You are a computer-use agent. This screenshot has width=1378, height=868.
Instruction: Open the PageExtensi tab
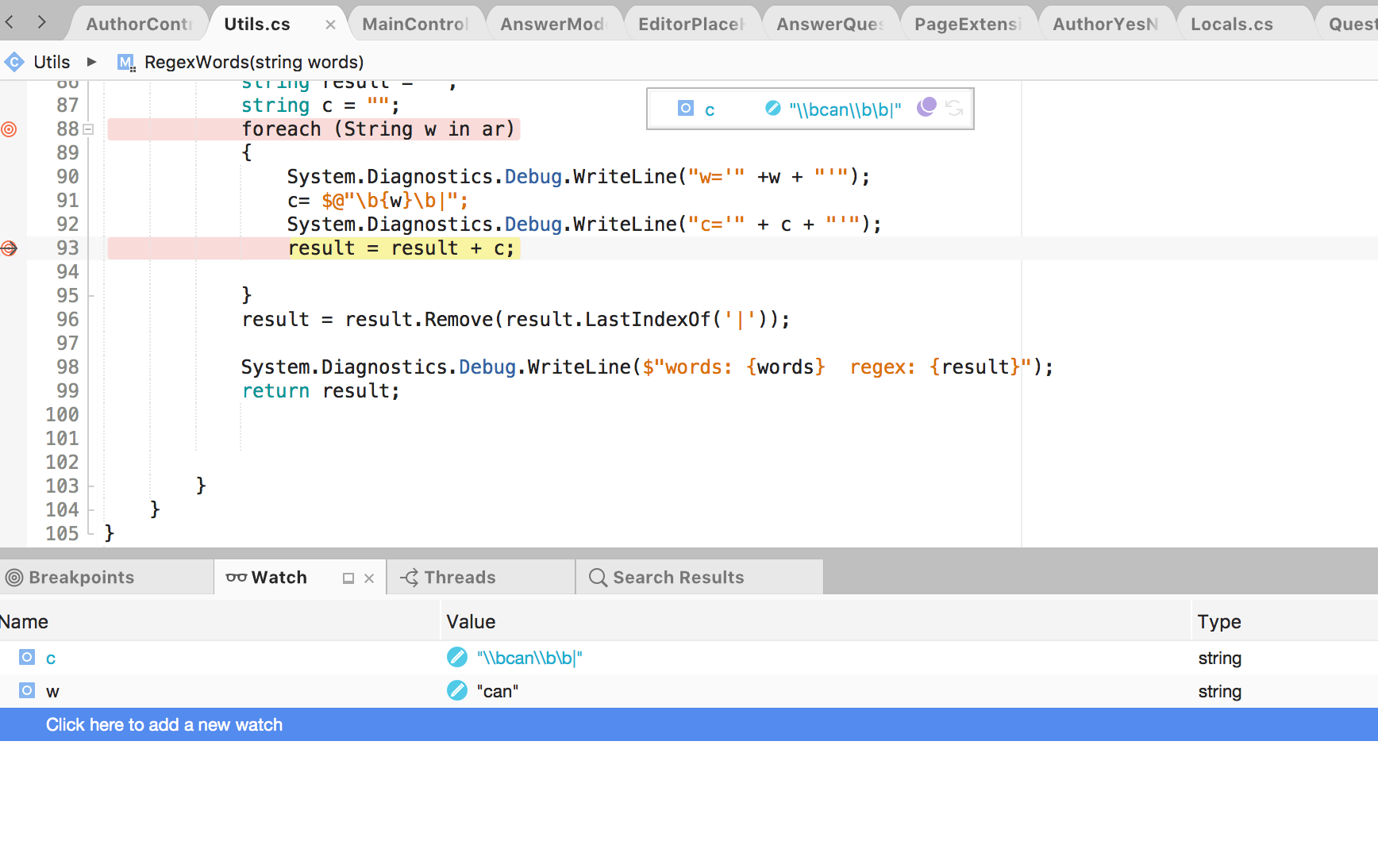968,24
